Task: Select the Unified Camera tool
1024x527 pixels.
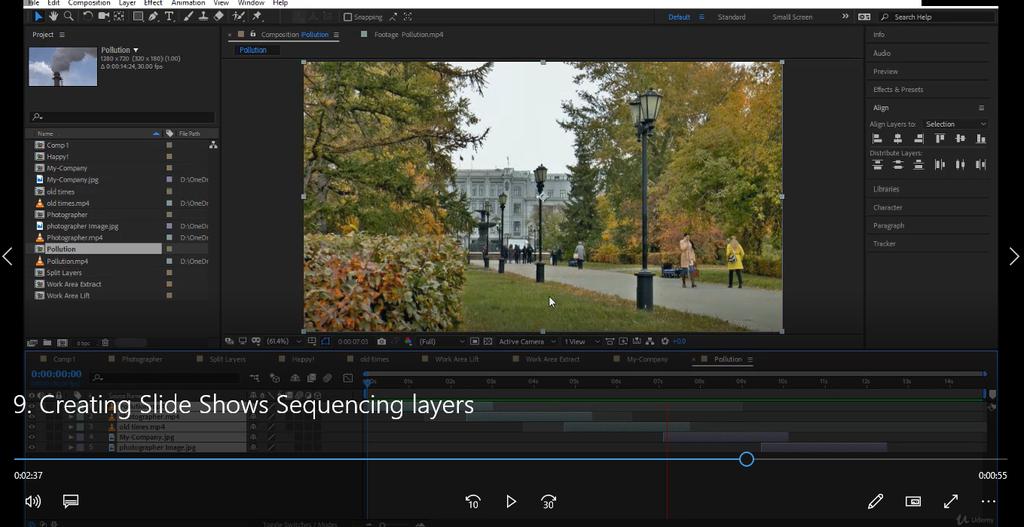Action: point(103,16)
